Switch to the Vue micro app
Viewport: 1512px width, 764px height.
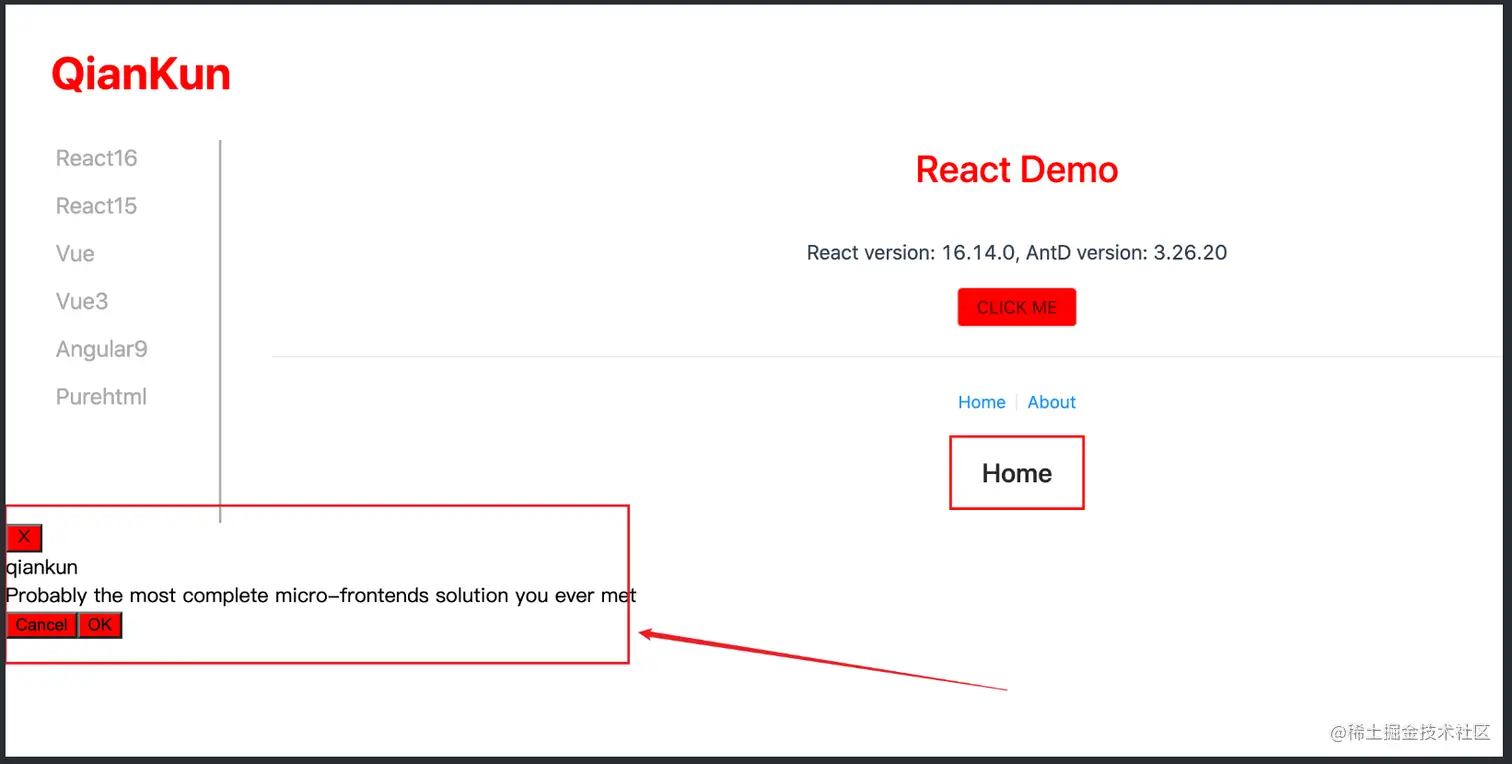(x=75, y=254)
